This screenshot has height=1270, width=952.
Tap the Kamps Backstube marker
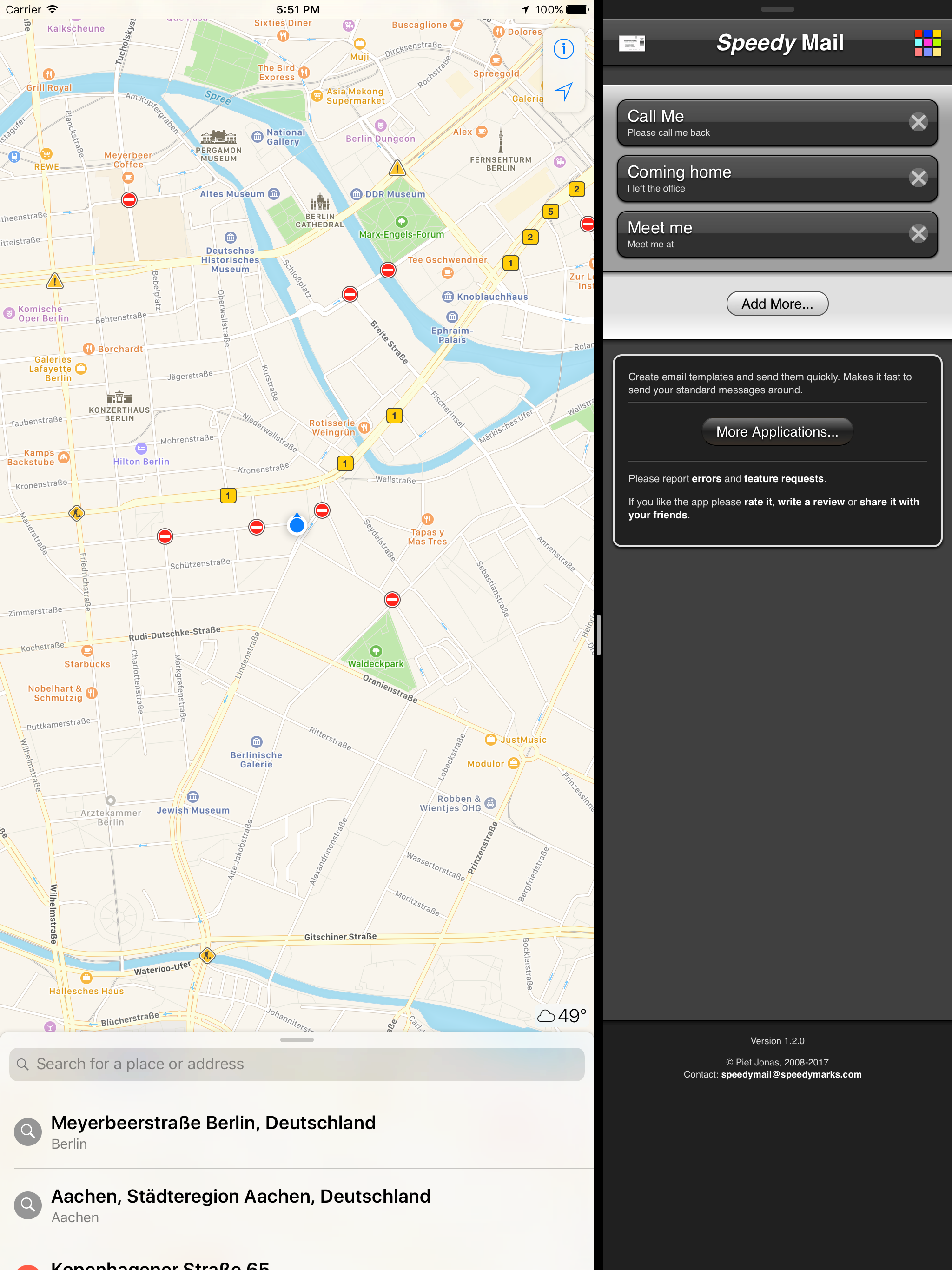click(x=64, y=457)
